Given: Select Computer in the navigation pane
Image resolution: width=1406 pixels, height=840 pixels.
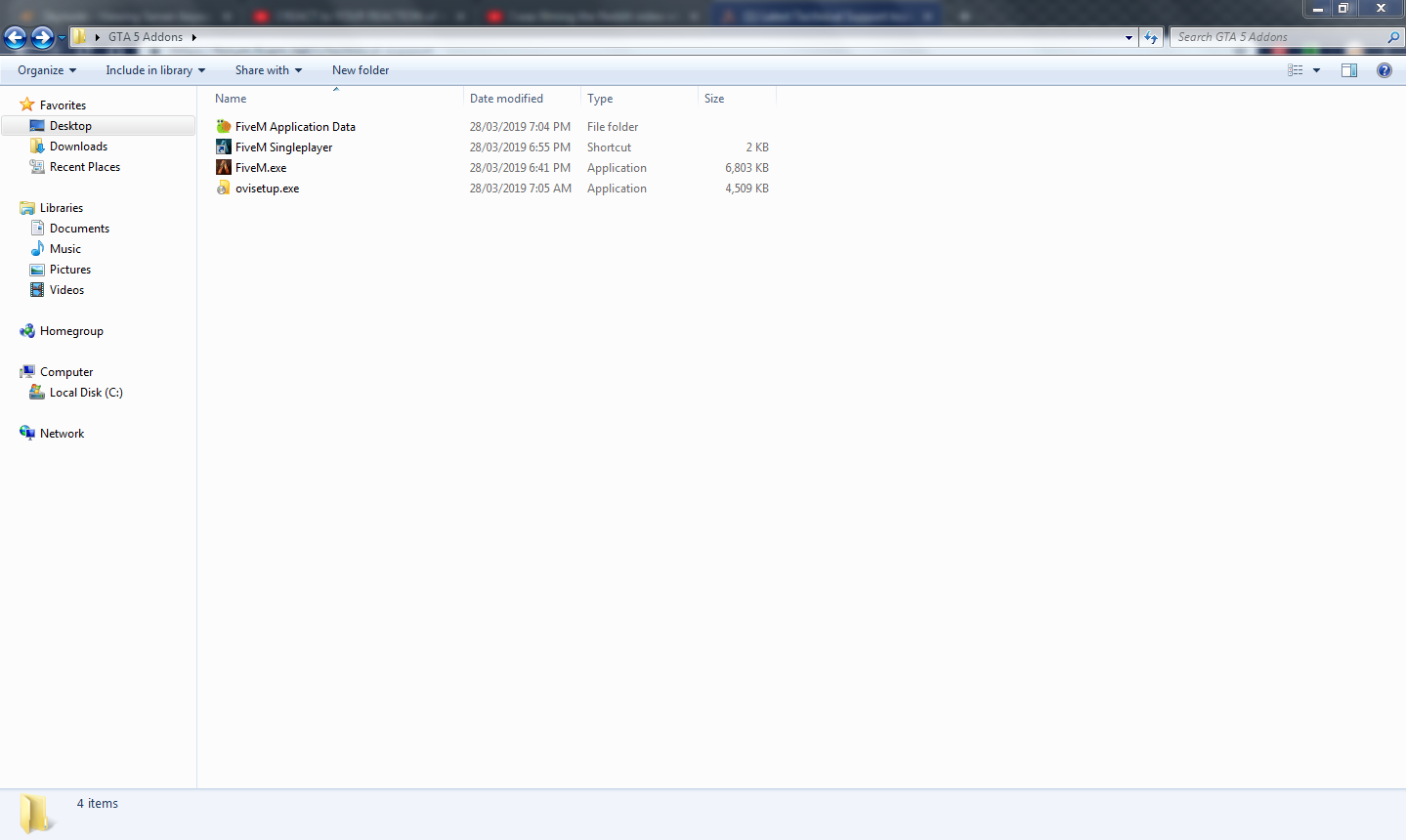Looking at the screenshot, I should coord(66,372).
